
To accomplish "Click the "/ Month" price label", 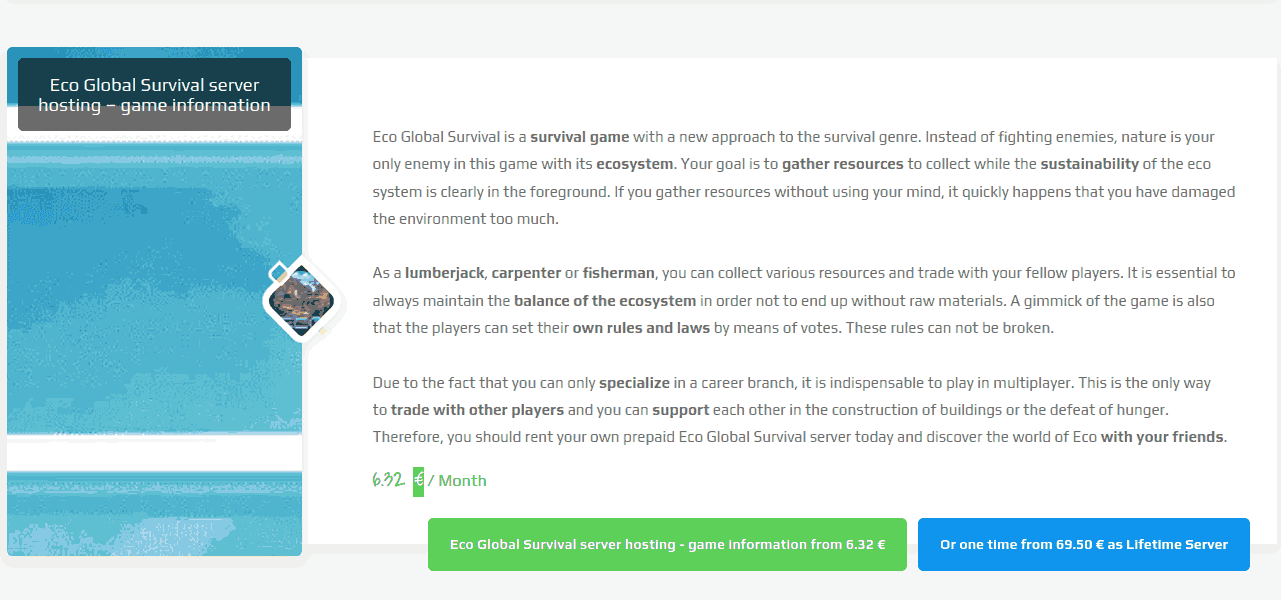I will coord(457,481).
